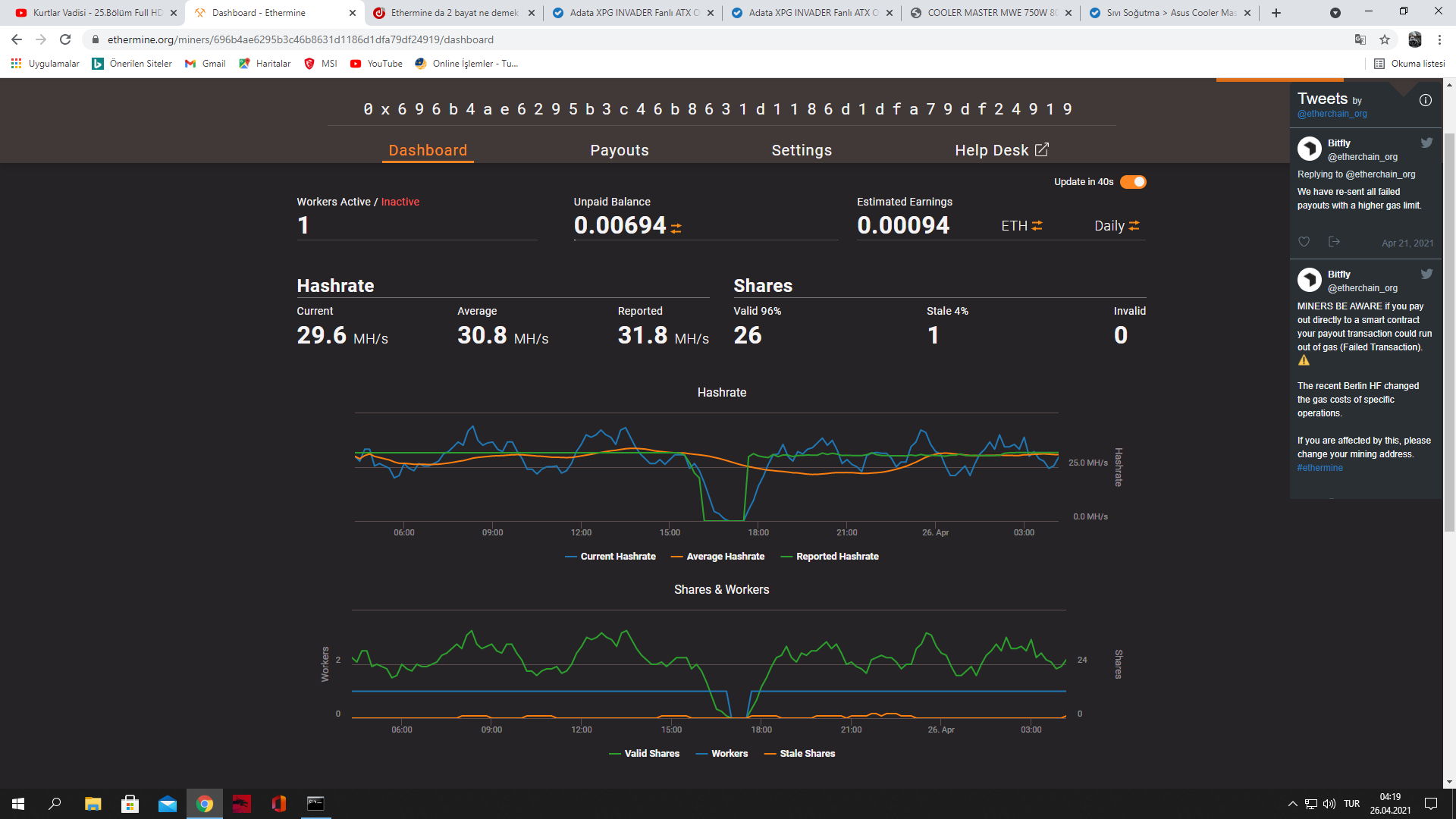1456x819 pixels.
Task: Click the Google Translate icon in address bar
Action: click(x=1360, y=39)
